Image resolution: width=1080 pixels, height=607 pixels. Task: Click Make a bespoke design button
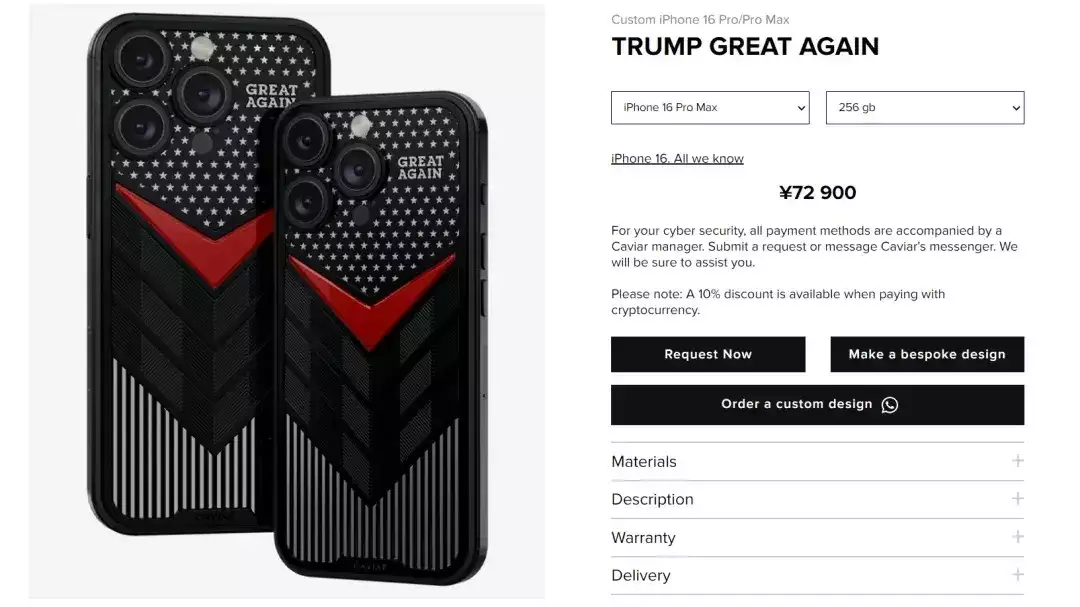[x=927, y=354]
